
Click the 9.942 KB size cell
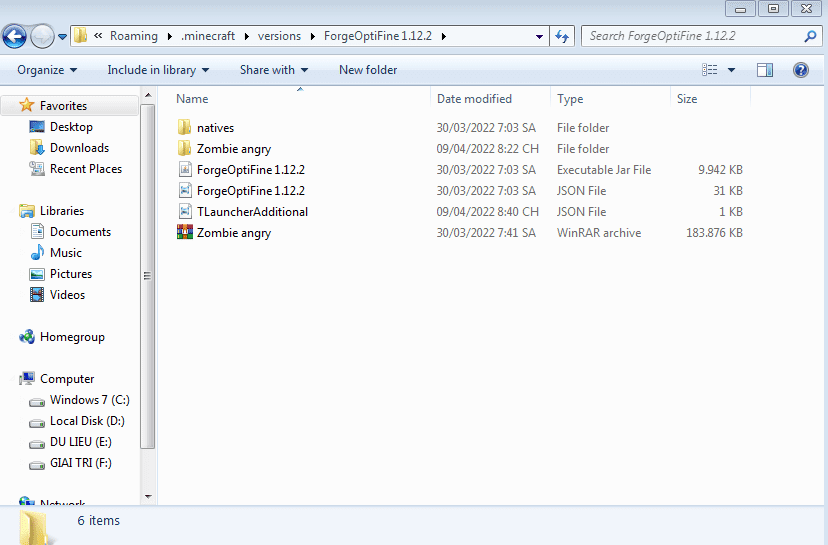(x=720, y=170)
